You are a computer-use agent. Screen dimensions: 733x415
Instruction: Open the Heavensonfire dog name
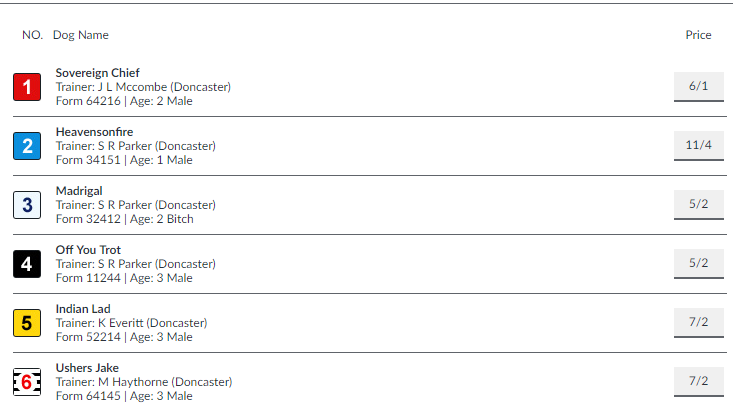pyautogui.click(x=94, y=132)
